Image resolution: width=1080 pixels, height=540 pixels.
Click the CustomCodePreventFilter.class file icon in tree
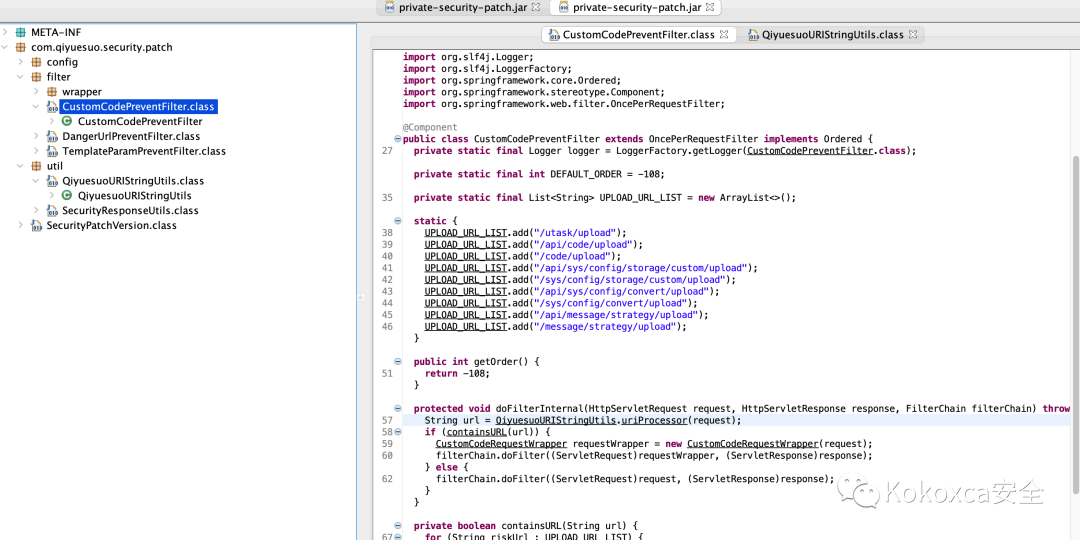tap(52, 107)
